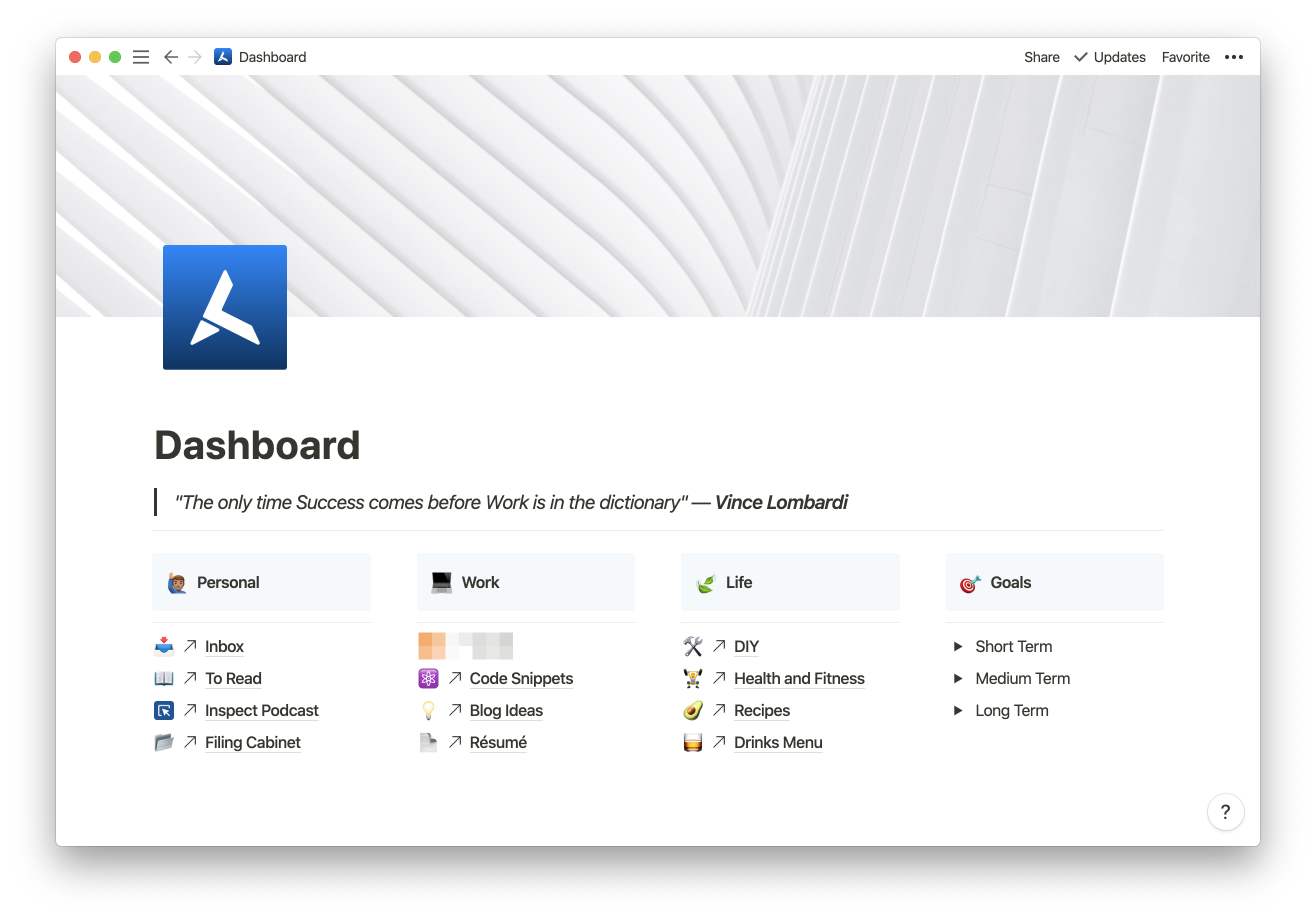
Task: Click the tools emoji beside DIY
Action: [x=693, y=646]
